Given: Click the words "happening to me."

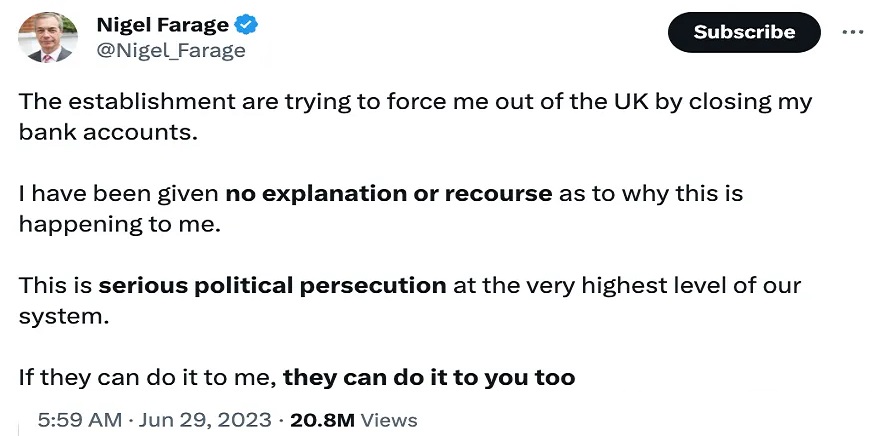Looking at the screenshot, I should pos(118,224).
